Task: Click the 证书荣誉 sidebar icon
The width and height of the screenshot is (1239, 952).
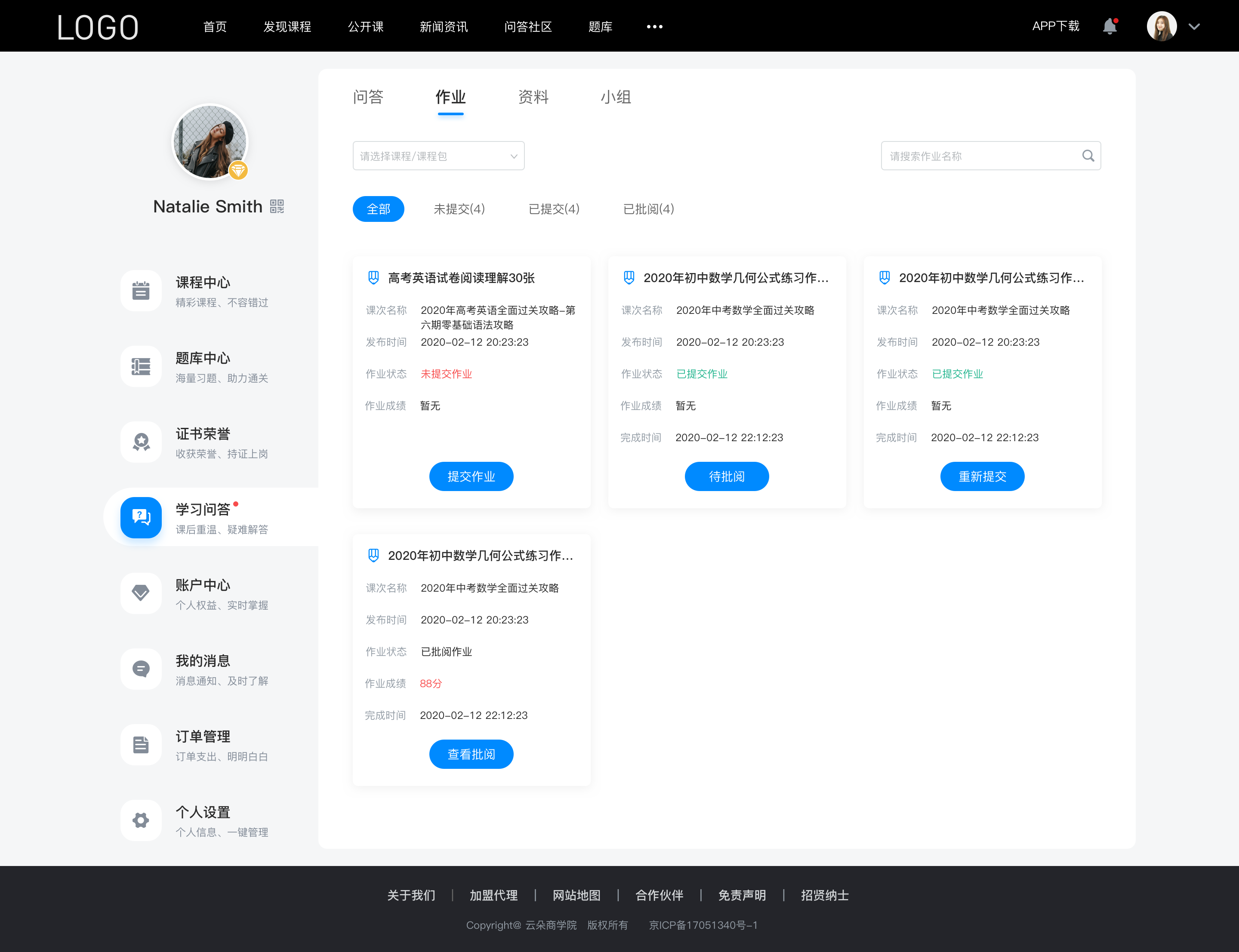Action: coord(141,442)
